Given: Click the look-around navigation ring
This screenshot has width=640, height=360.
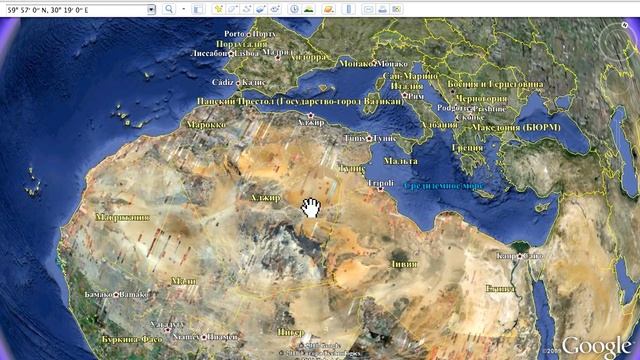Looking at the screenshot, I should (x=618, y=43).
